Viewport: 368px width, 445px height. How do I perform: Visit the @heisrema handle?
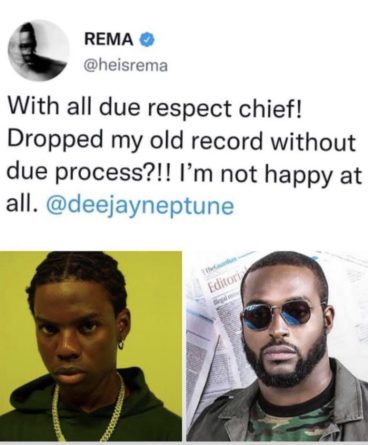click(x=126, y=66)
